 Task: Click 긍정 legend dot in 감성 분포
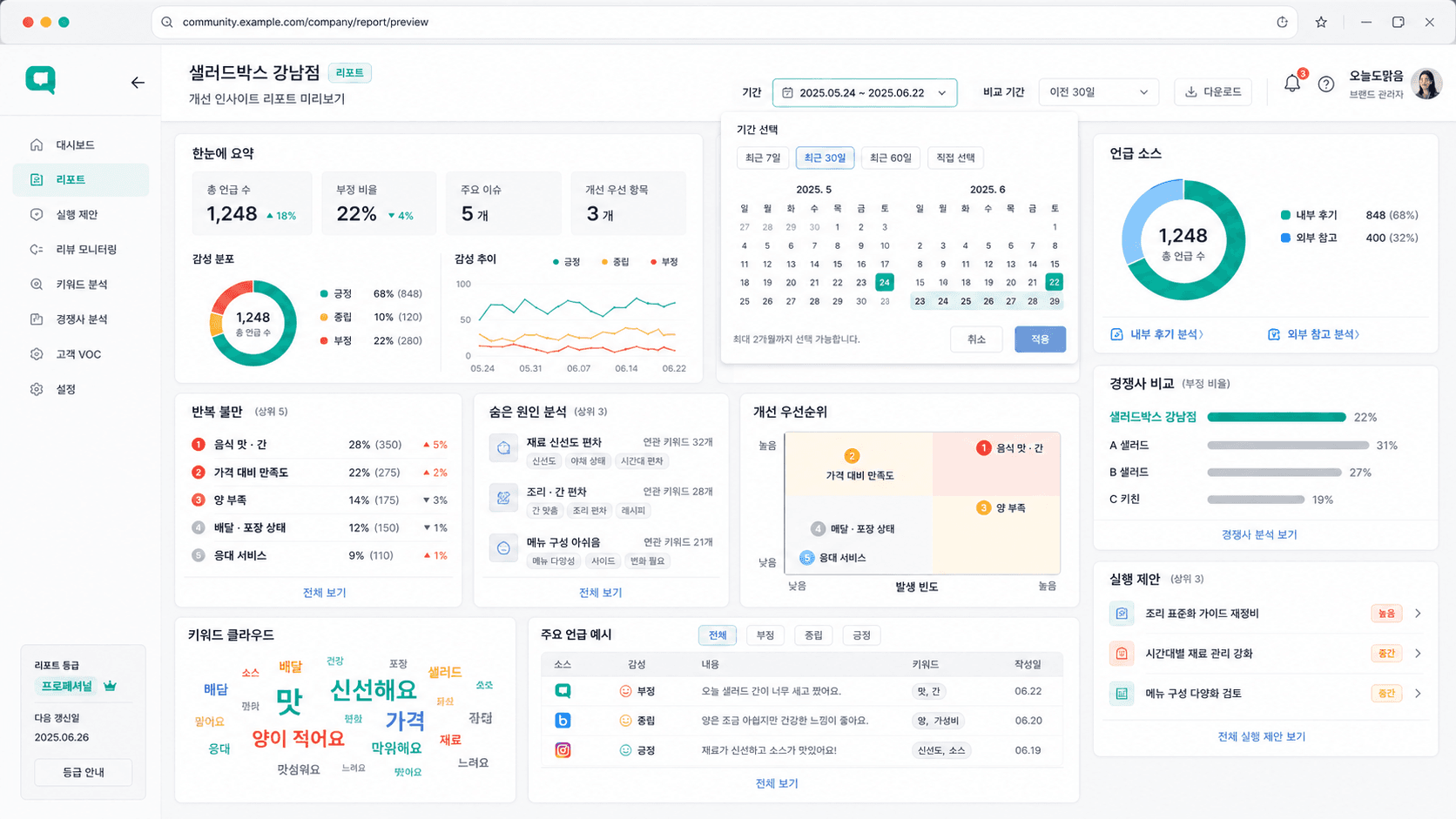click(324, 294)
